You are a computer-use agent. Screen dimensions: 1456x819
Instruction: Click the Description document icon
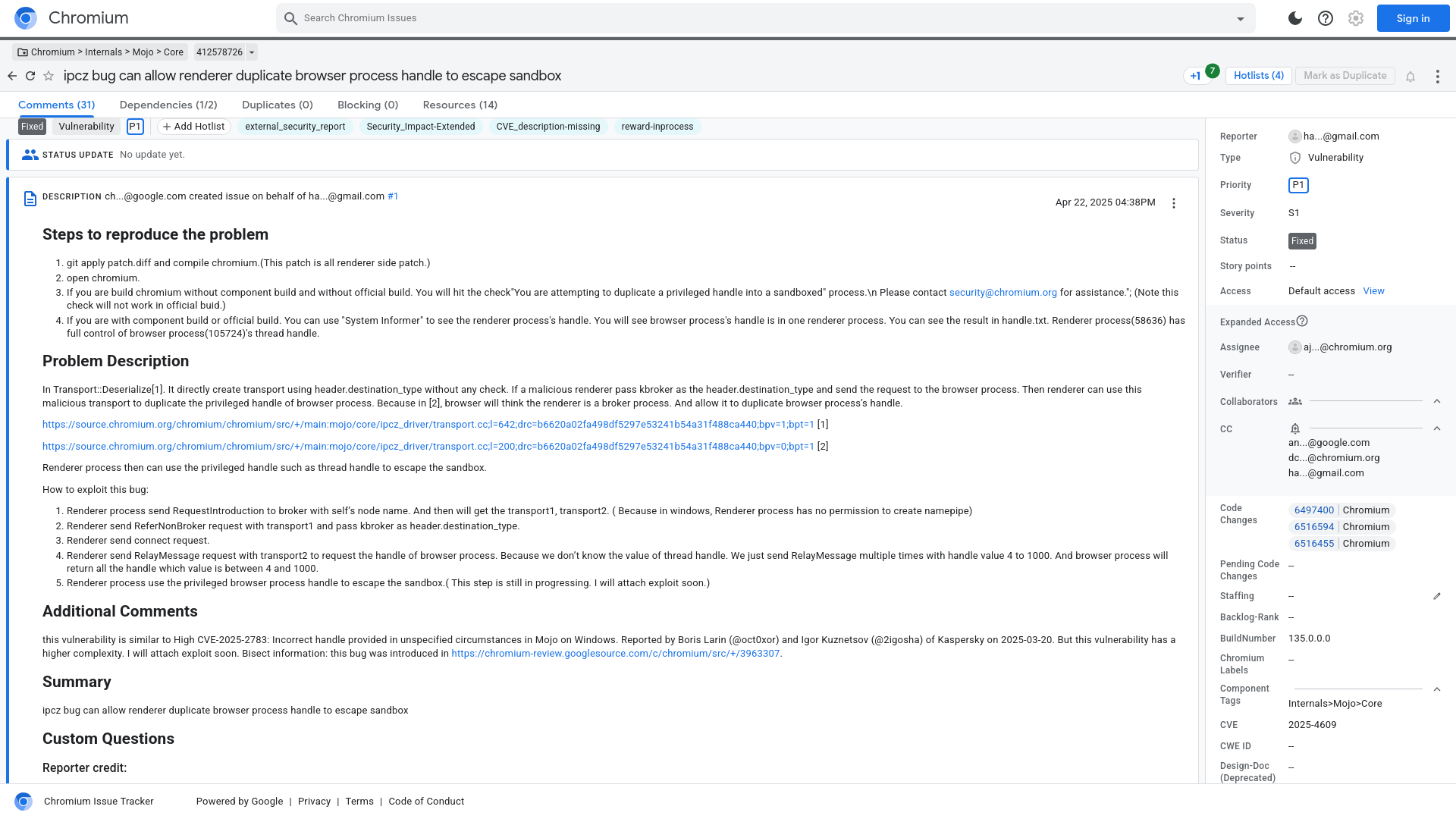30,199
